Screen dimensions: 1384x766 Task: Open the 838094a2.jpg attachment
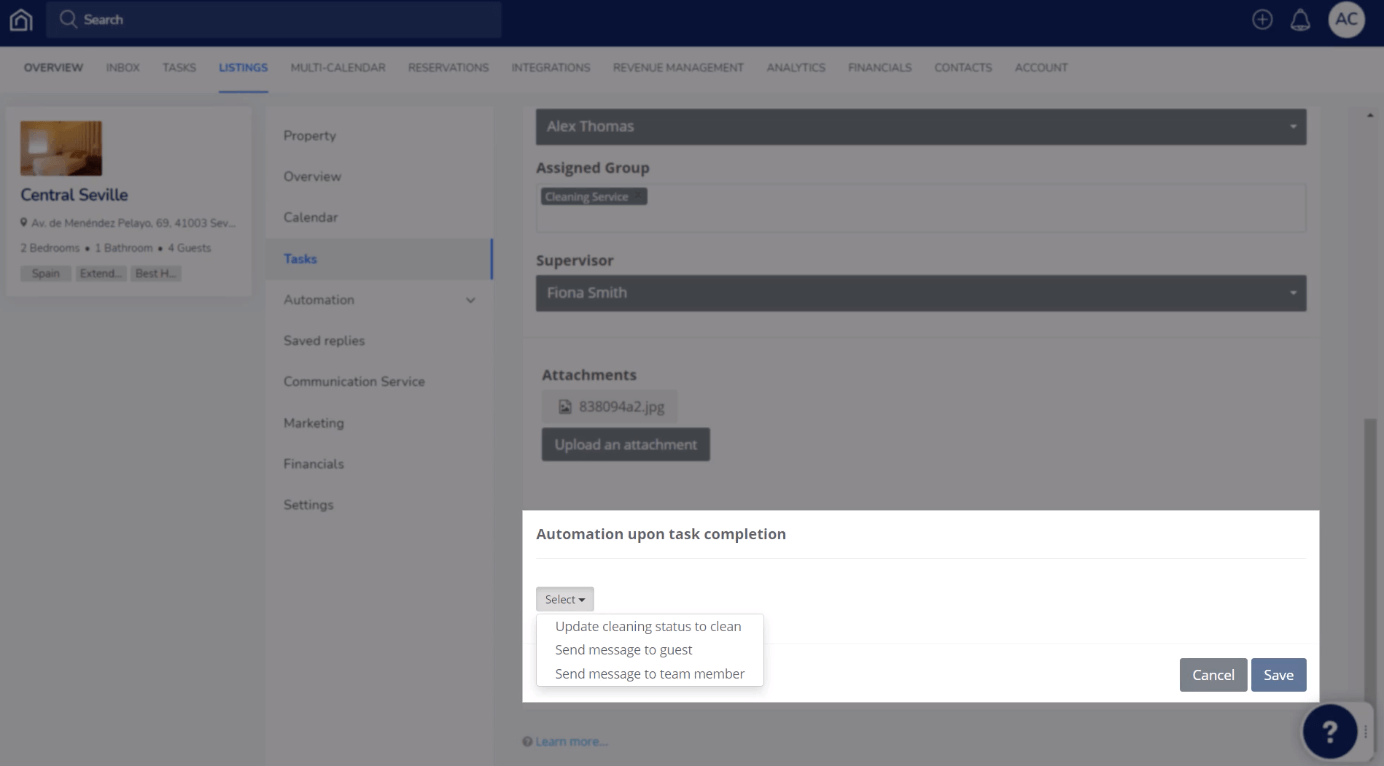pyautogui.click(x=610, y=406)
